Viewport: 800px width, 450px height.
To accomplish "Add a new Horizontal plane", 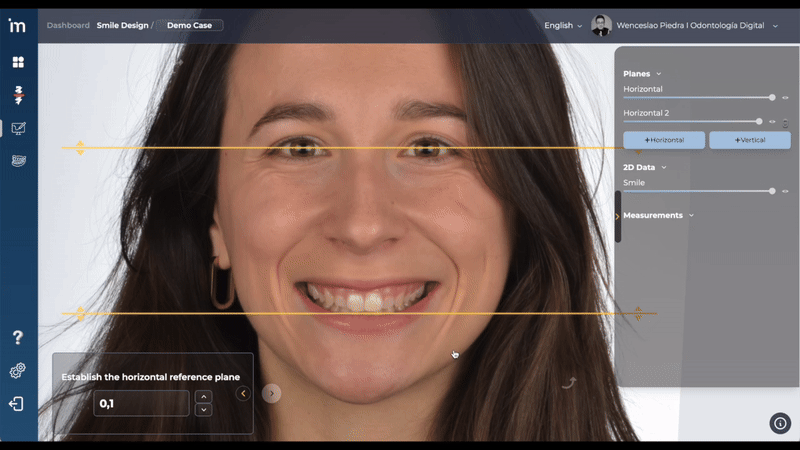I will [x=664, y=140].
